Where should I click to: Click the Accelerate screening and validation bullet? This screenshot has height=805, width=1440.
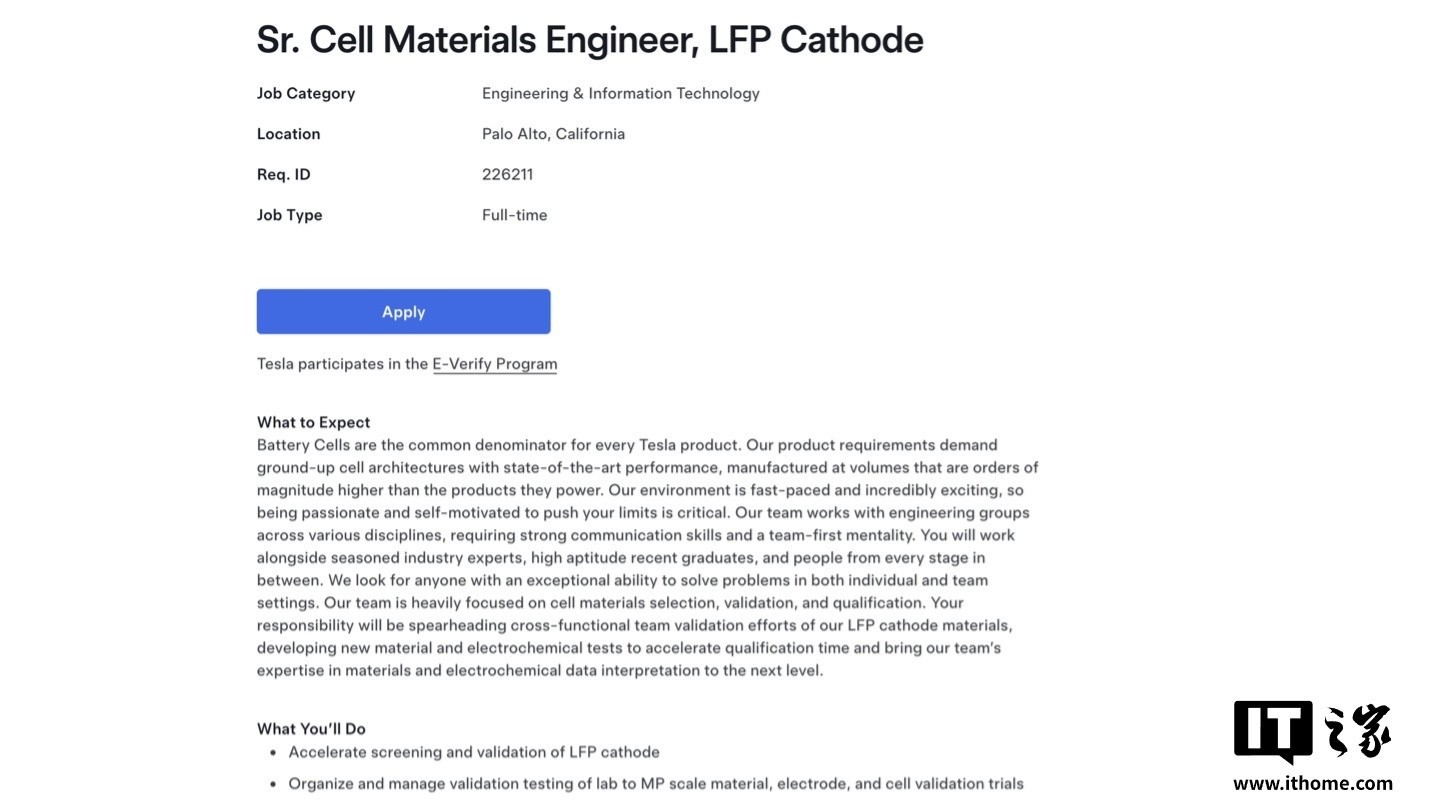[x=474, y=752]
